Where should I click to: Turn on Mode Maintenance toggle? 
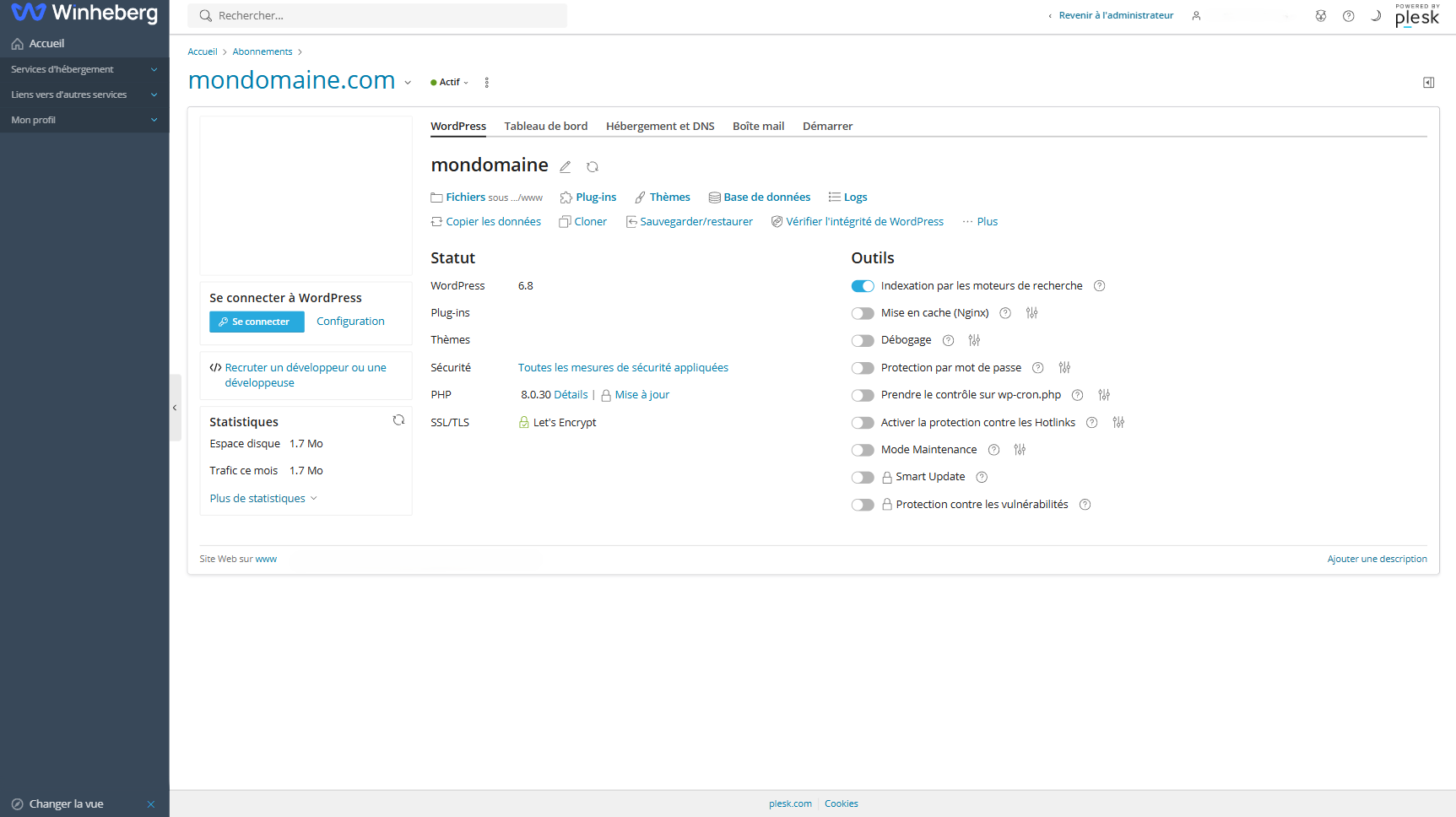863,450
